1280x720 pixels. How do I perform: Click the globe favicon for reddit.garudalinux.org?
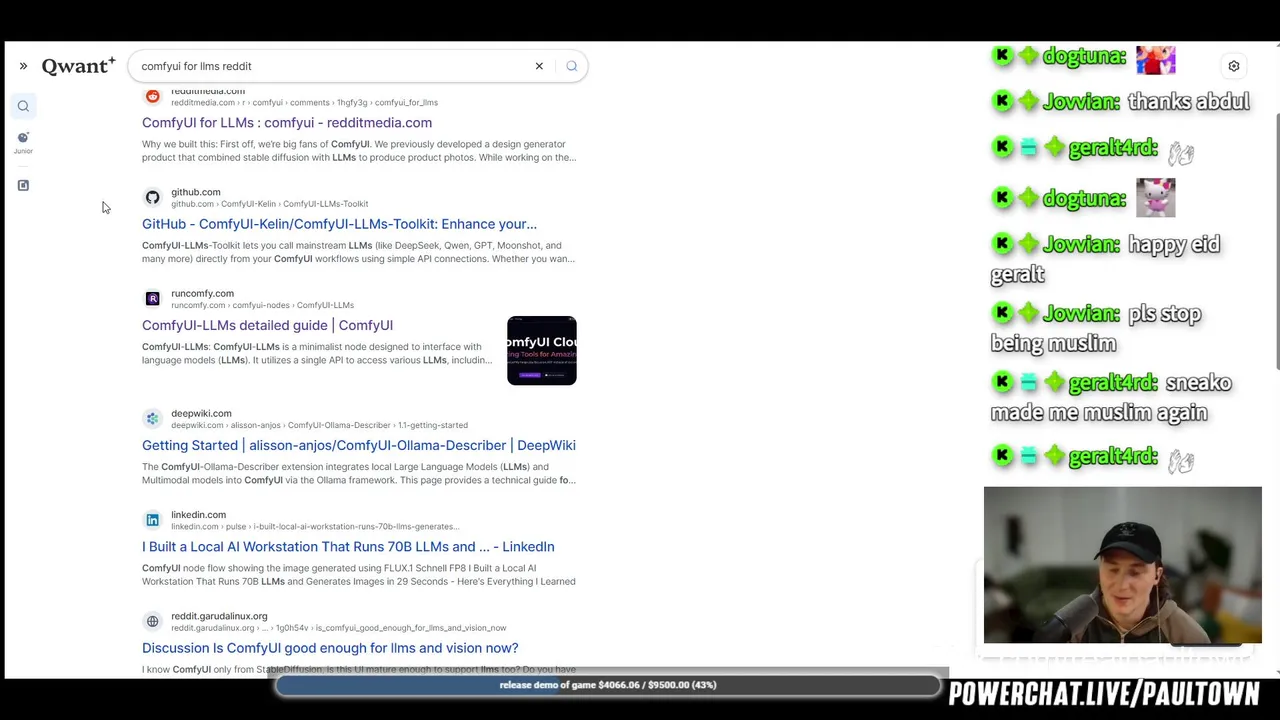coord(152,622)
